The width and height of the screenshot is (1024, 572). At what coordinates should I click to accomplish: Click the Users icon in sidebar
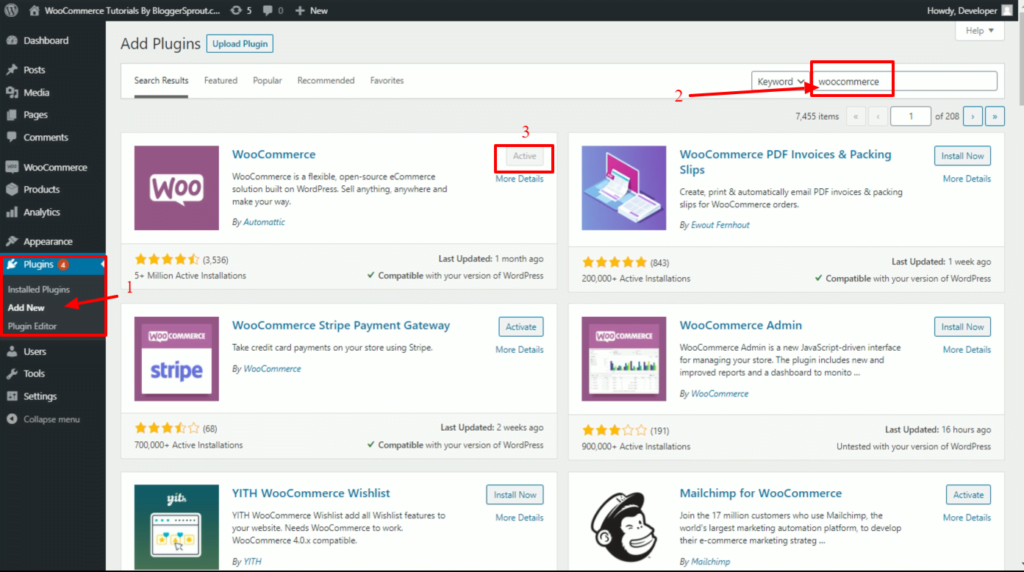coord(12,351)
